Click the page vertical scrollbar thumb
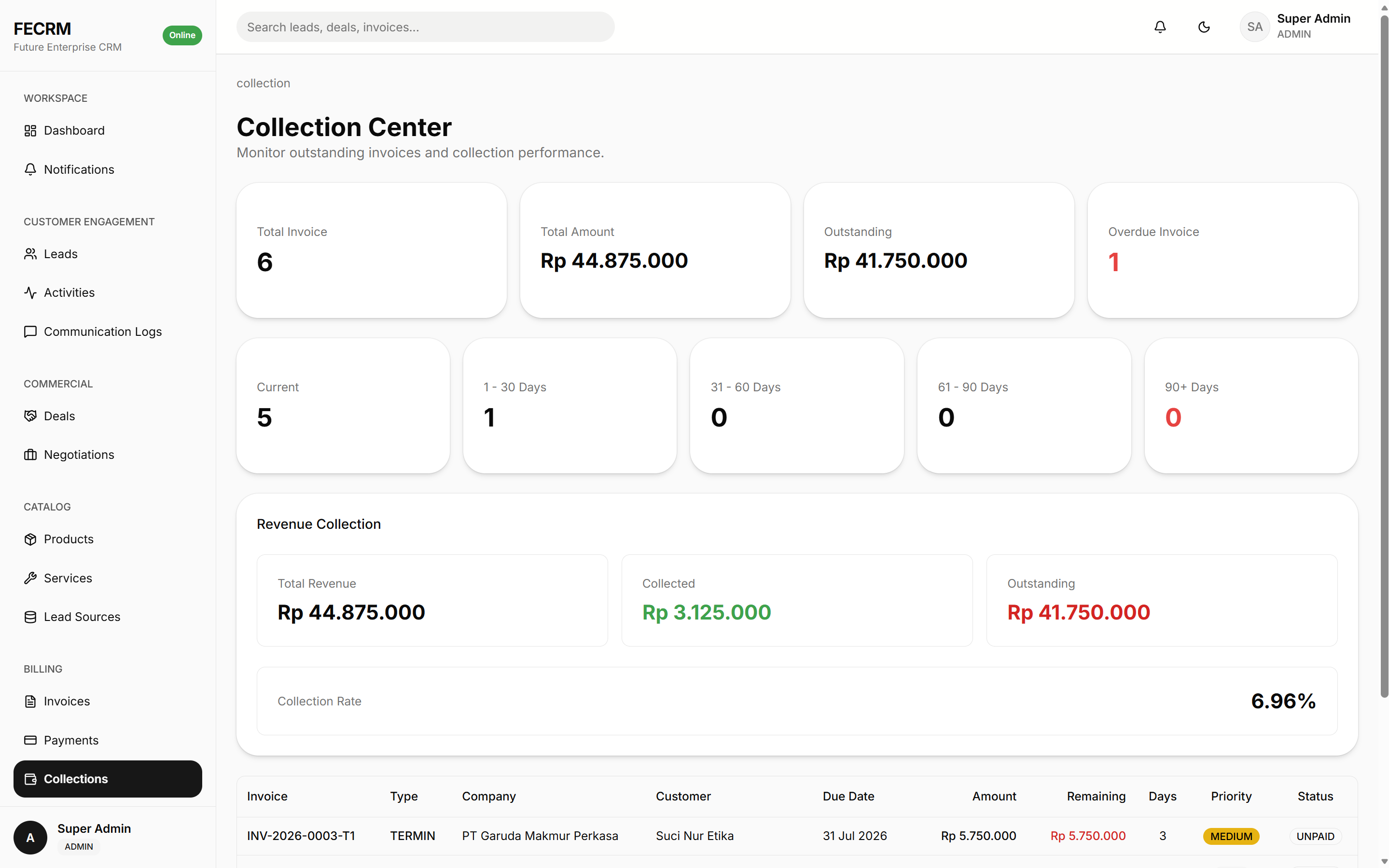 click(x=1384, y=356)
